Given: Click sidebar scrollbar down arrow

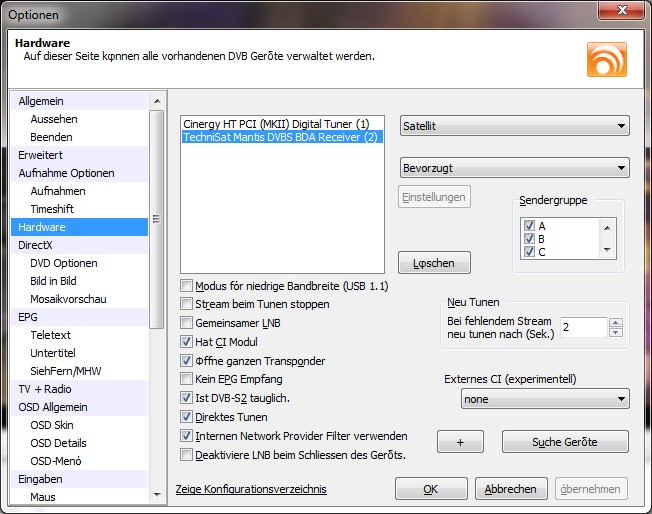Looking at the screenshot, I should click(x=157, y=494).
